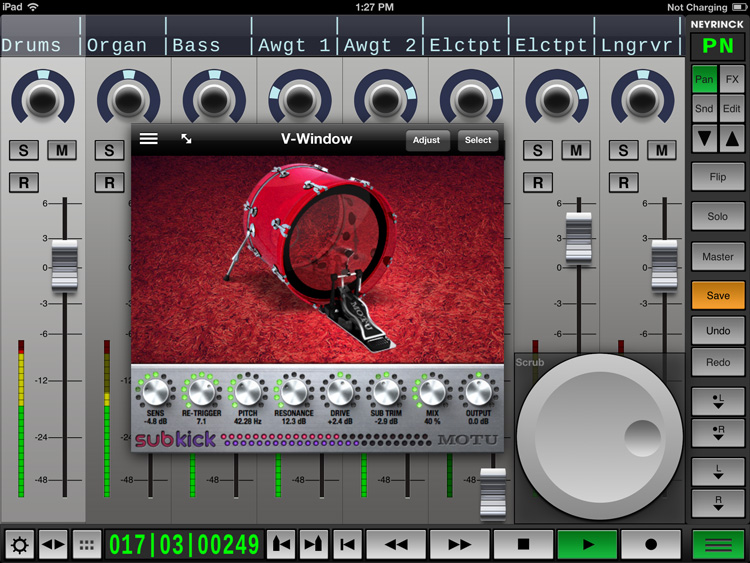The width and height of the screenshot is (750, 563).
Task: Mute the Drums channel
Action: click(x=62, y=150)
